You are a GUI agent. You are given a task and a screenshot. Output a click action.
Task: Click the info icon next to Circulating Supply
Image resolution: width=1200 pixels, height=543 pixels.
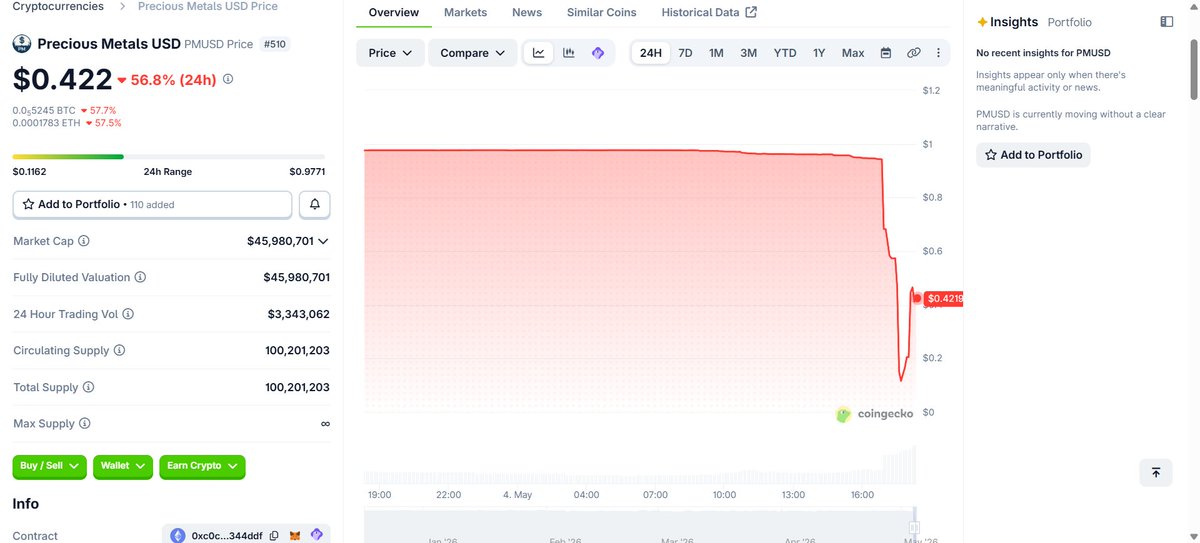(120, 350)
